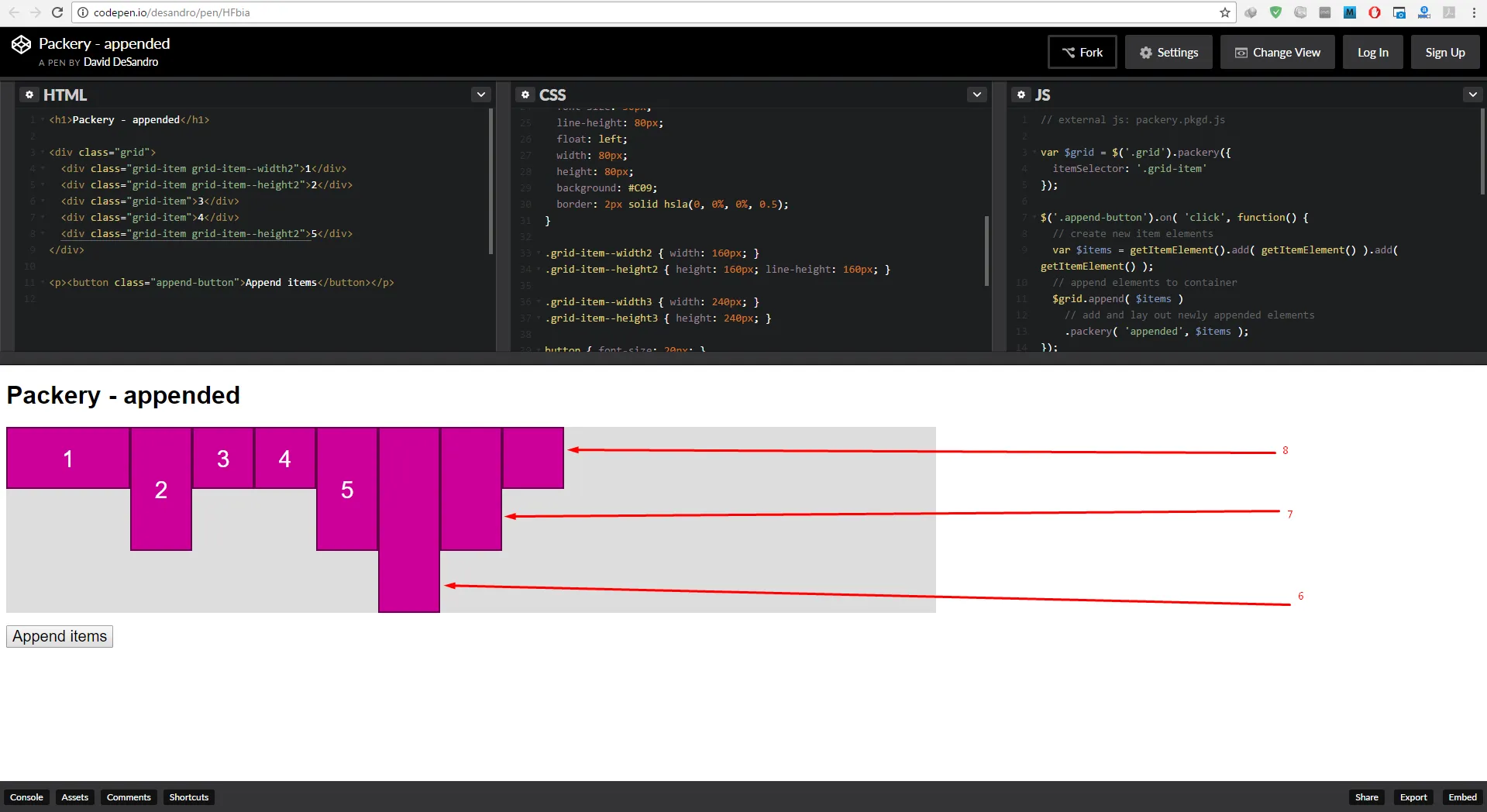Click the Share button in footer
The width and height of the screenshot is (1487, 812).
point(1366,797)
